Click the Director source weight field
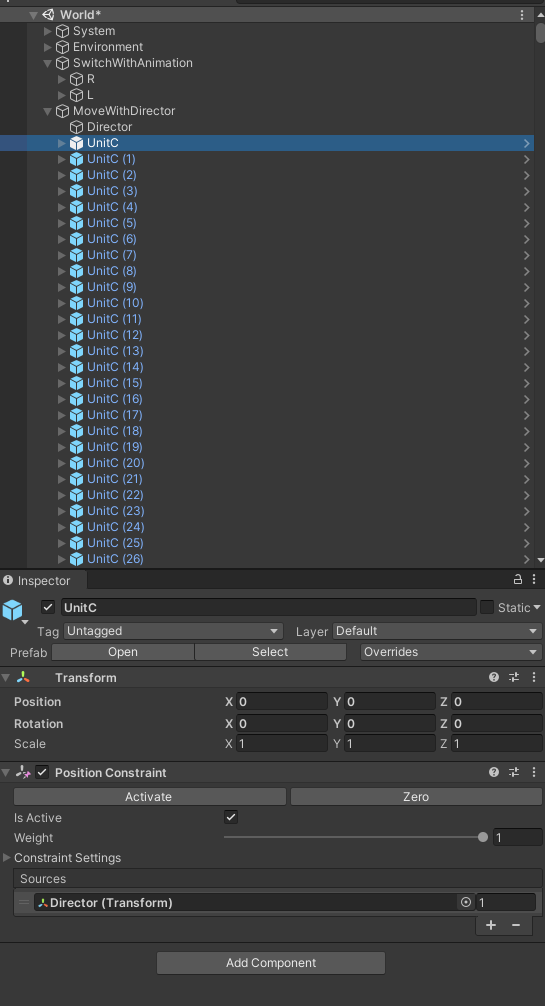The height and width of the screenshot is (1006, 545). click(506, 903)
